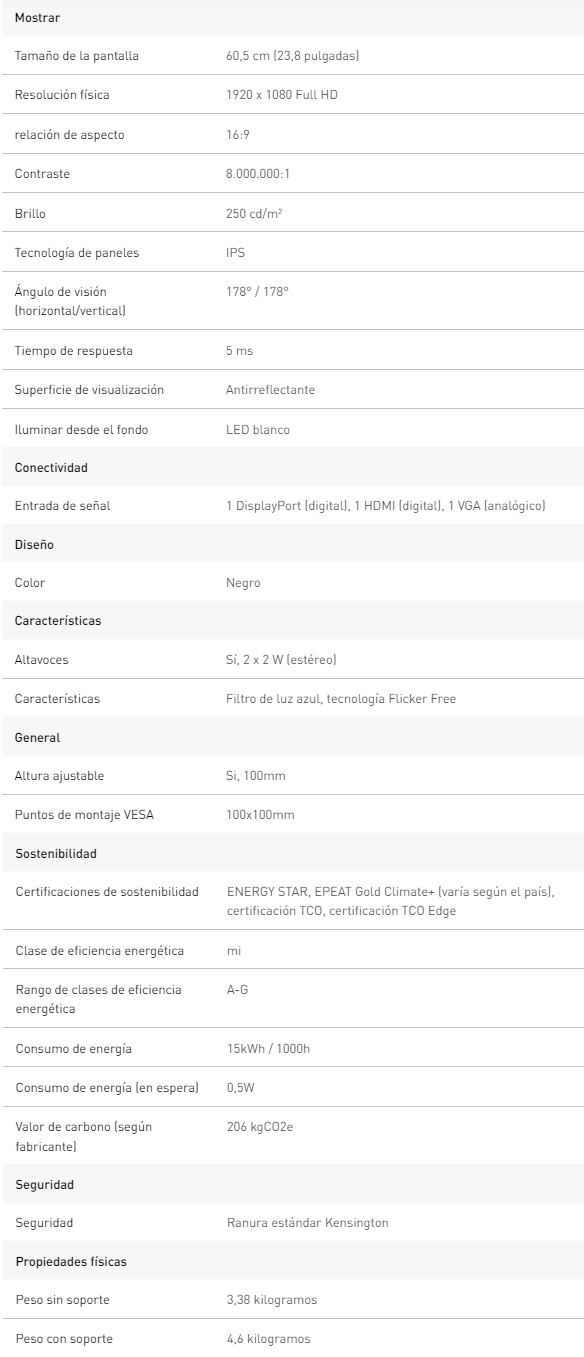Click the Ranura estándar Kensington value
584x1357 pixels.
(x=307, y=1223)
